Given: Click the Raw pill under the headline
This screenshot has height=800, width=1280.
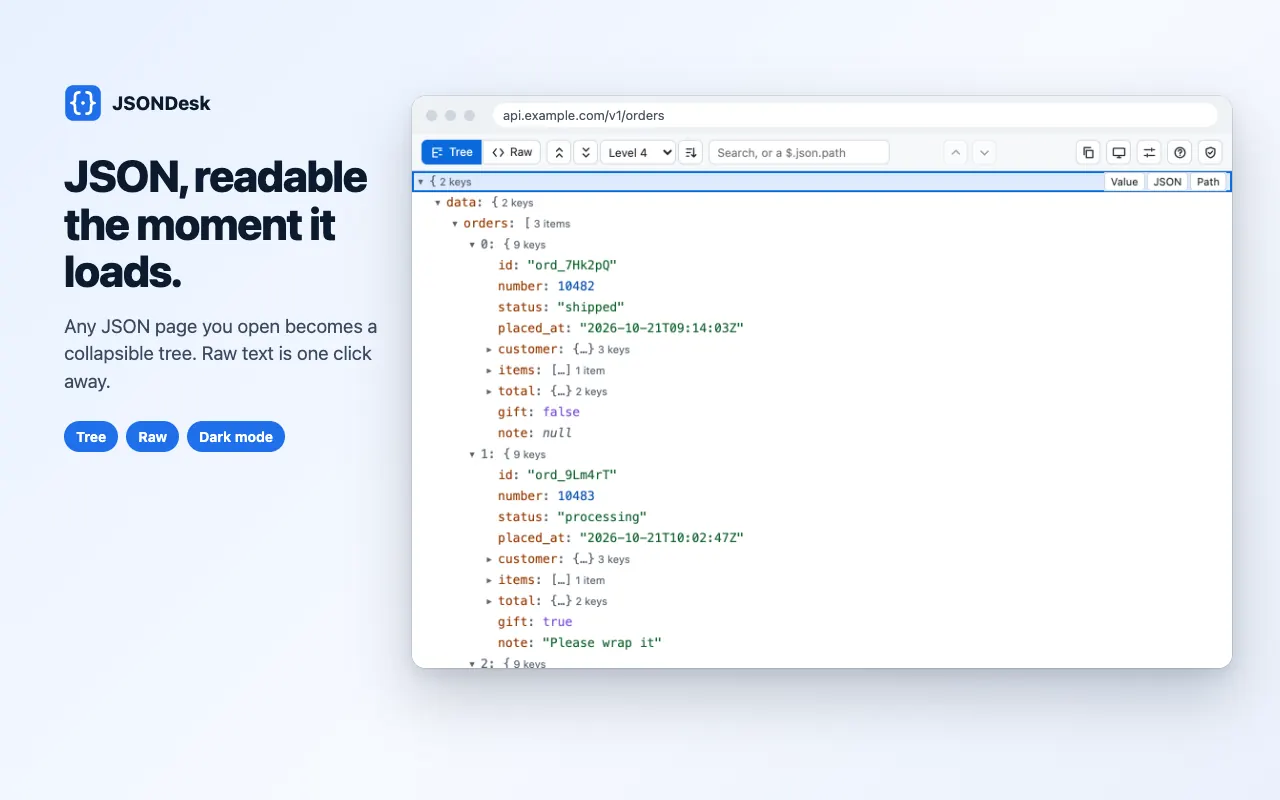Looking at the screenshot, I should [153, 437].
